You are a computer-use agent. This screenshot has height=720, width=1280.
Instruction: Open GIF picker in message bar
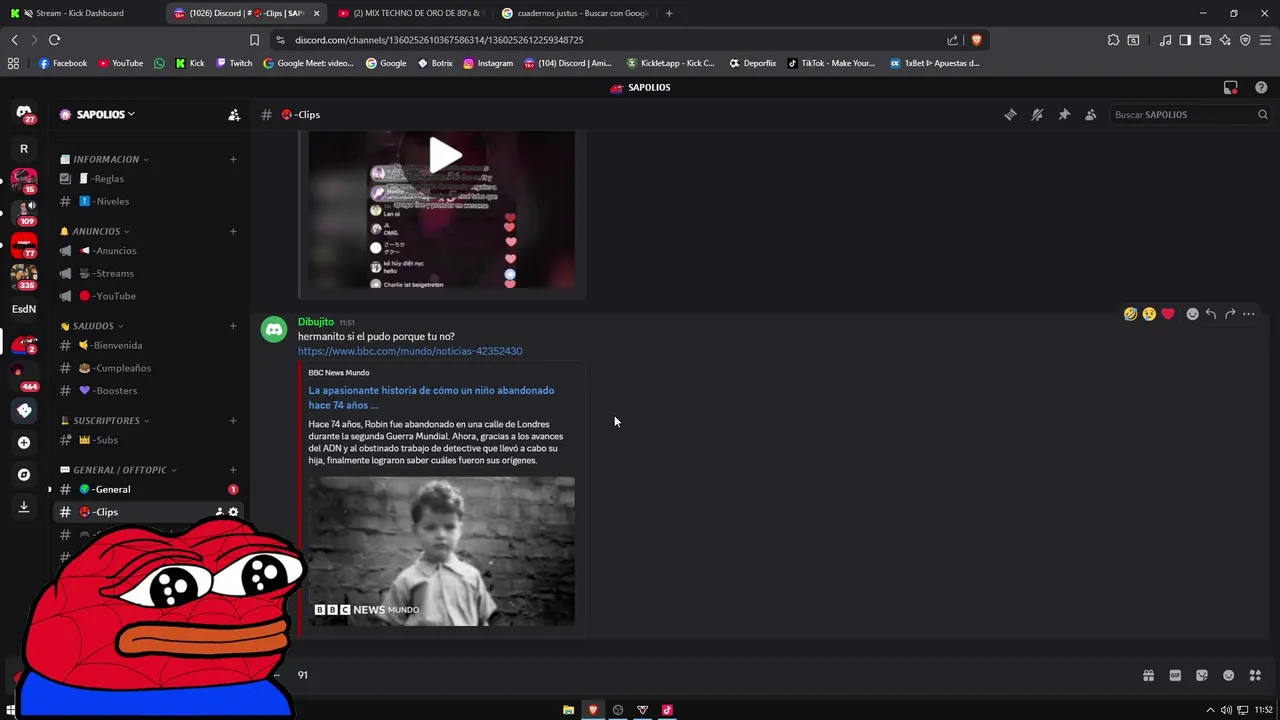pos(1175,675)
